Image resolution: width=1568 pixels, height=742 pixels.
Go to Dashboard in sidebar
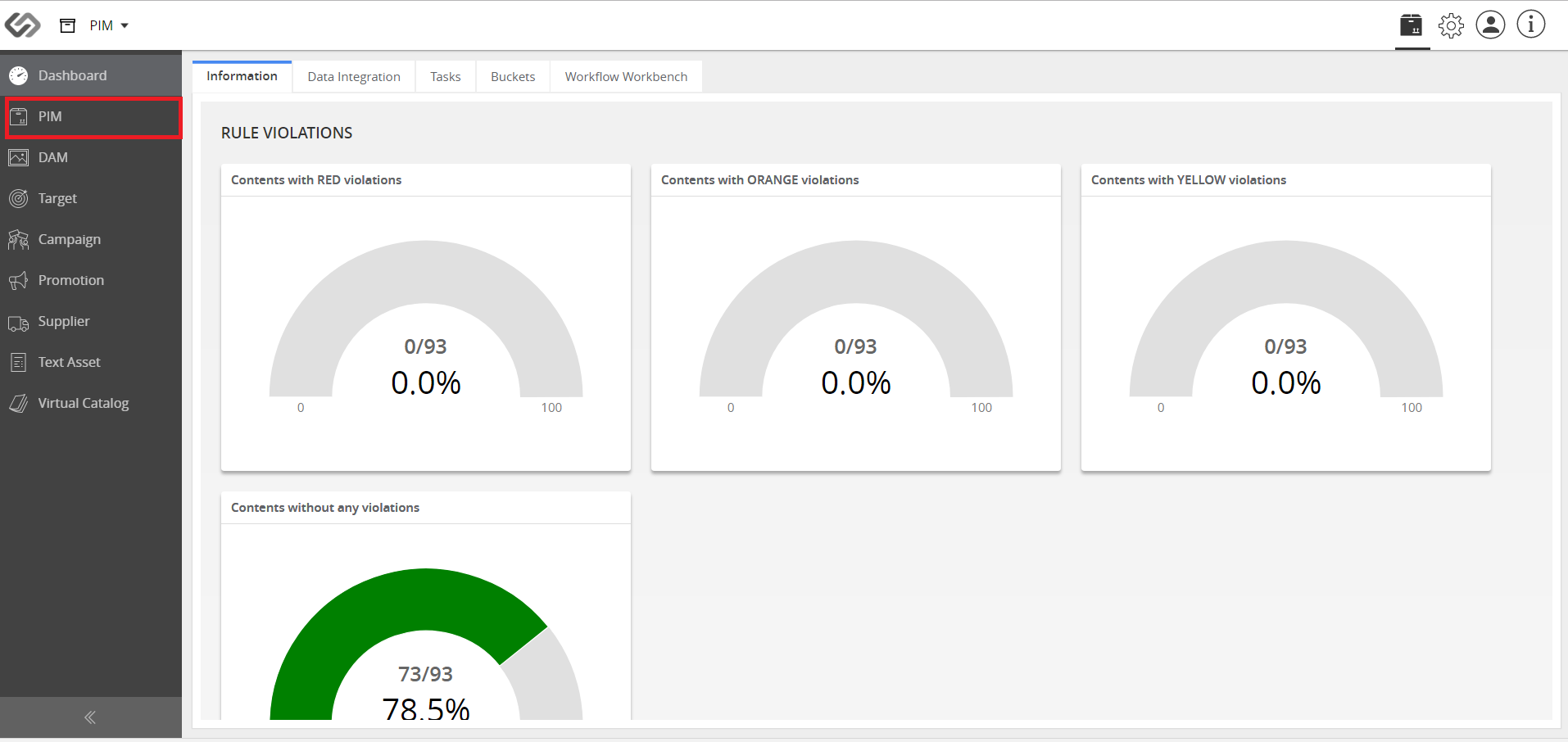91,75
